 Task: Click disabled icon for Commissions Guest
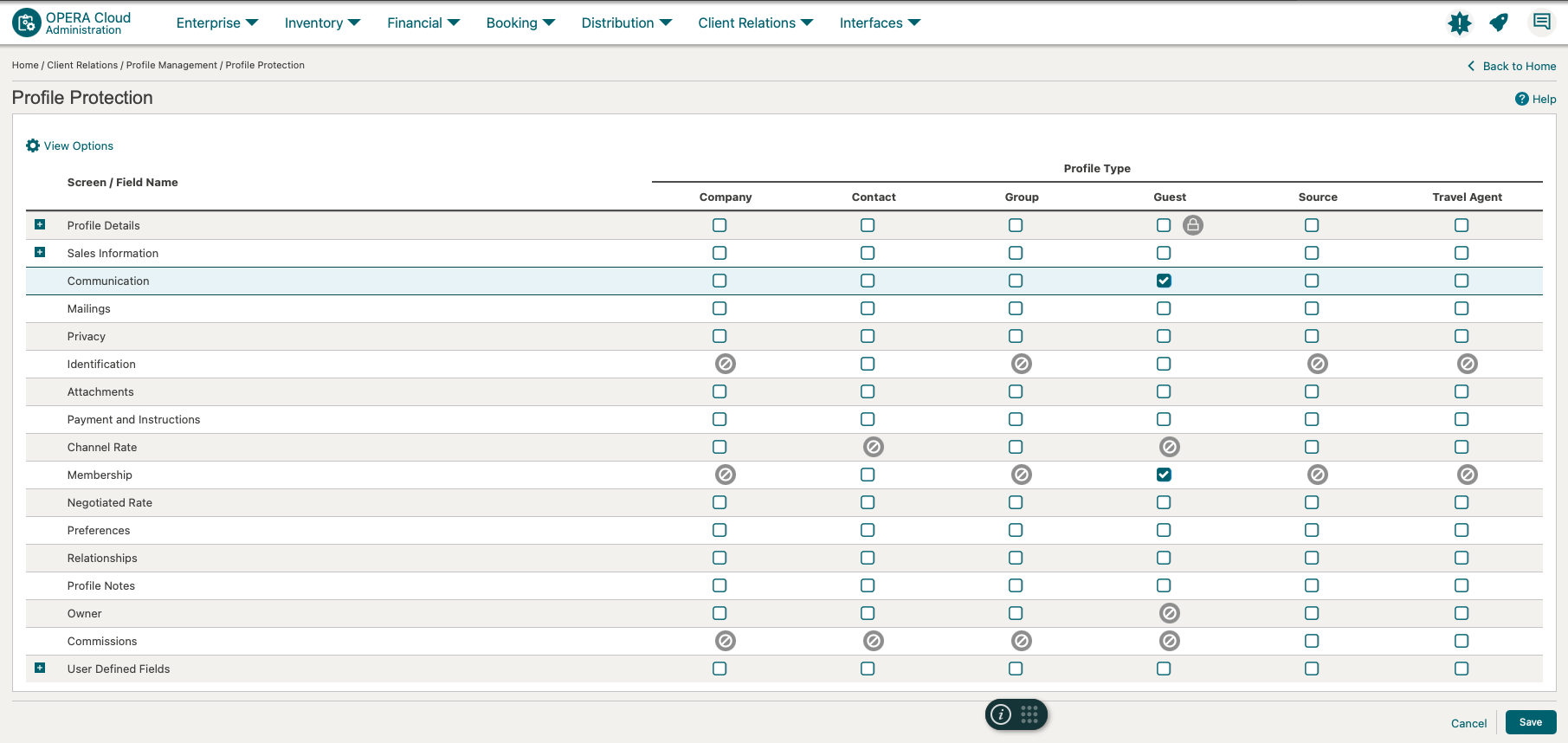pyautogui.click(x=1170, y=641)
